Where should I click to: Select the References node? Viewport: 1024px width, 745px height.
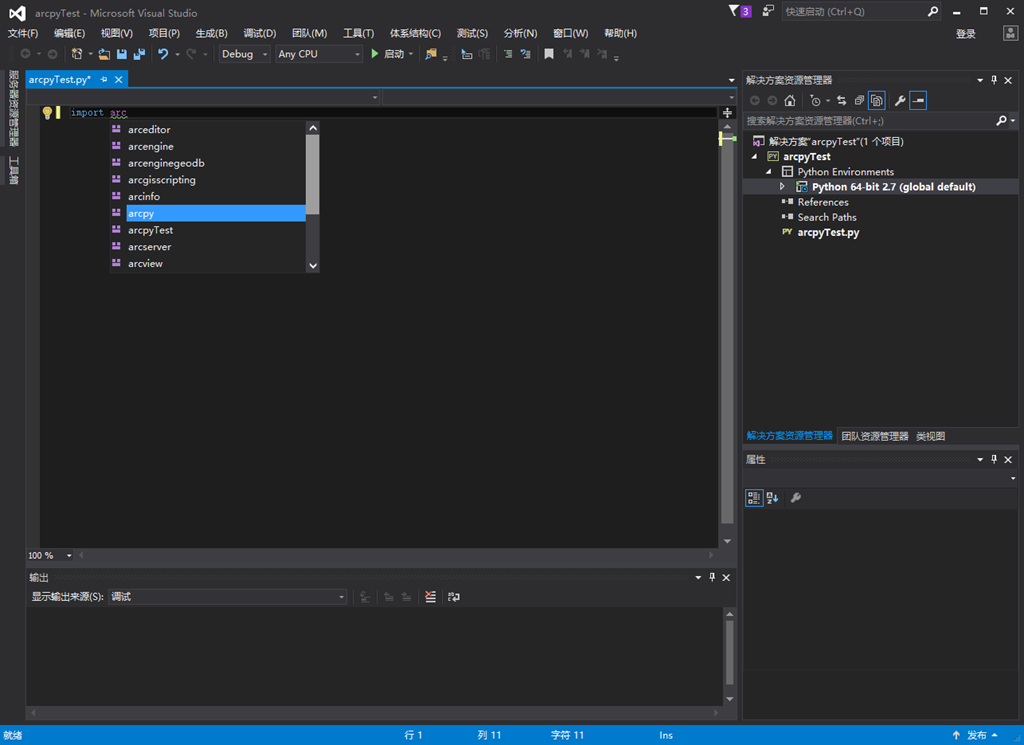tap(823, 202)
